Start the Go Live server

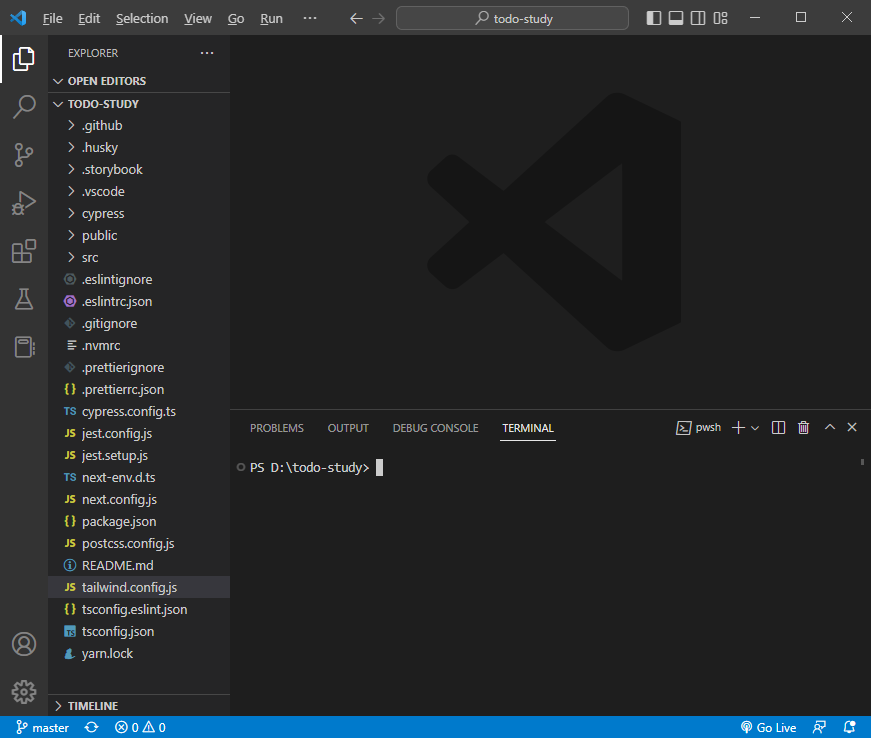coord(768,727)
